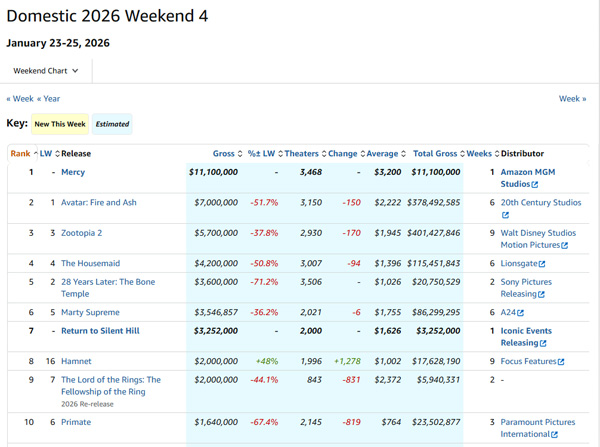Click the Return to Silent Hill link

(100, 331)
